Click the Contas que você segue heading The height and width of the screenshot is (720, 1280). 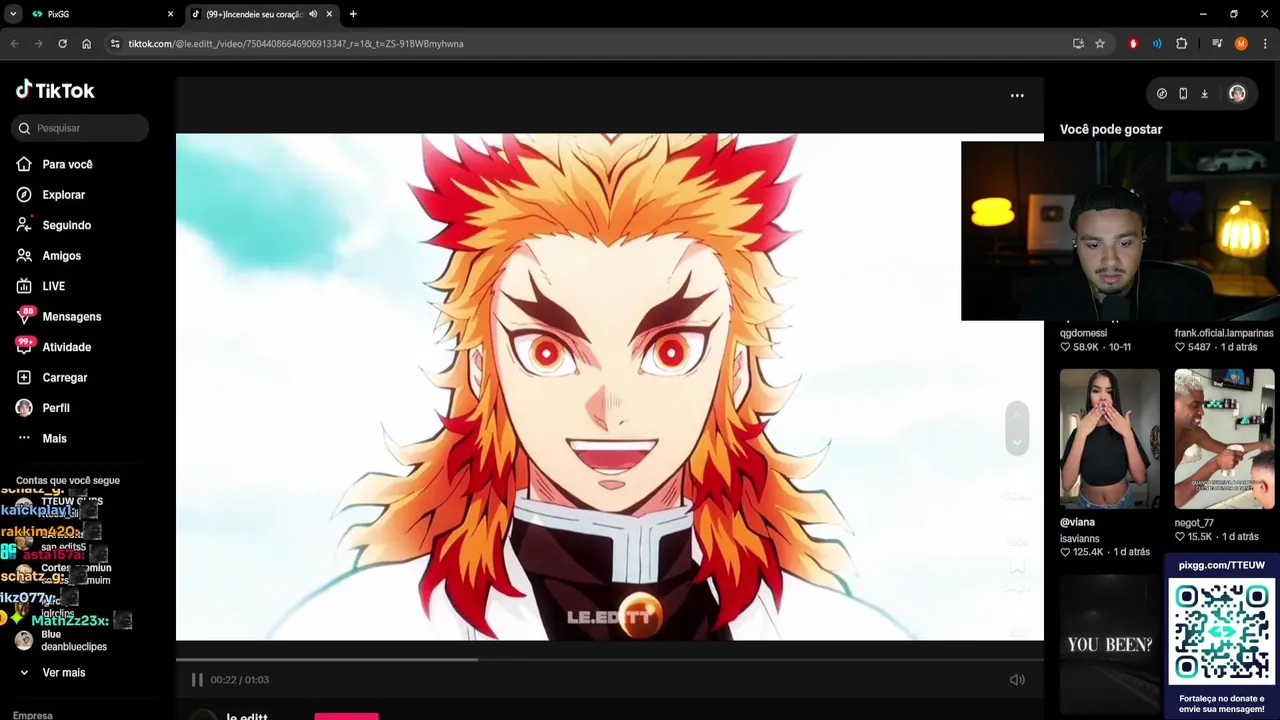click(68, 481)
